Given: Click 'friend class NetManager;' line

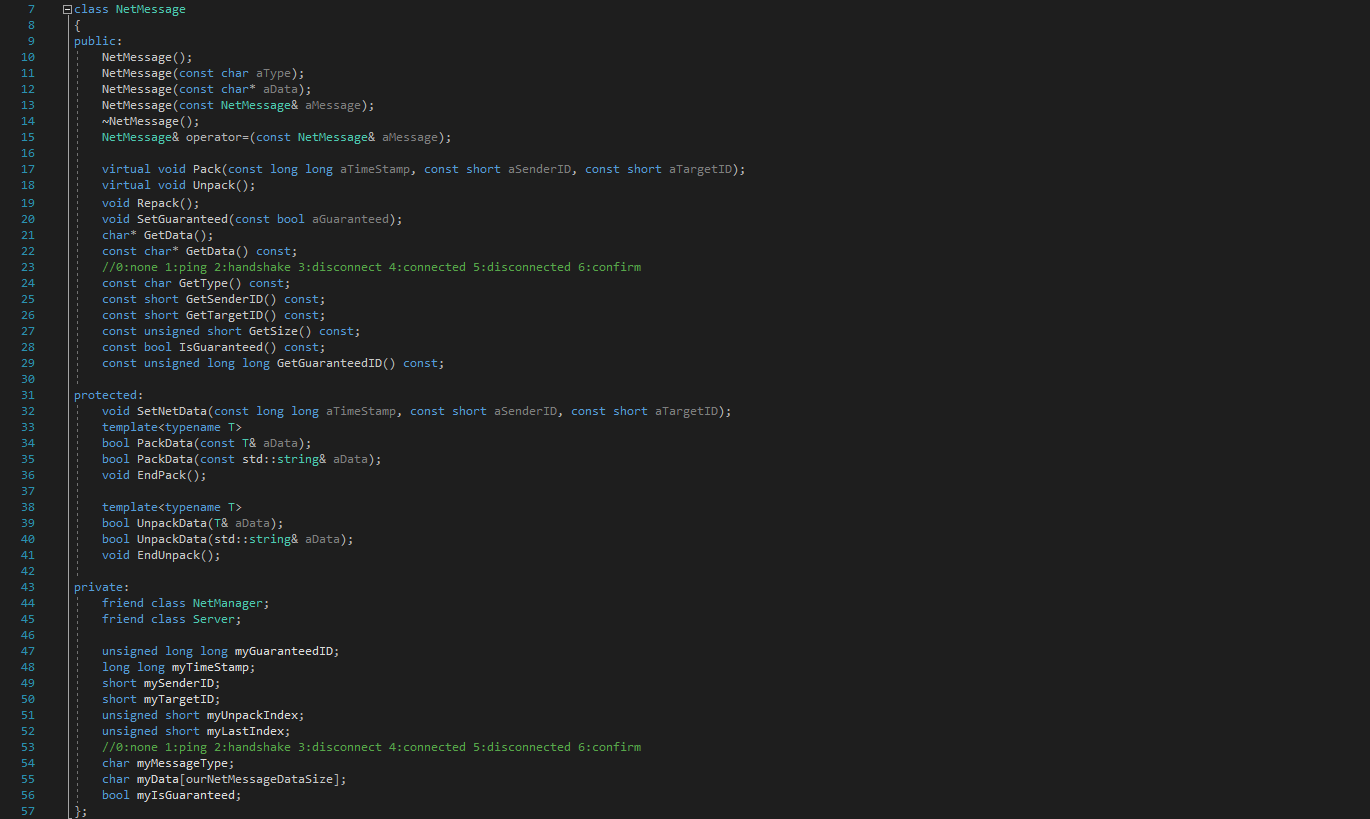Looking at the screenshot, I should 186,603.
